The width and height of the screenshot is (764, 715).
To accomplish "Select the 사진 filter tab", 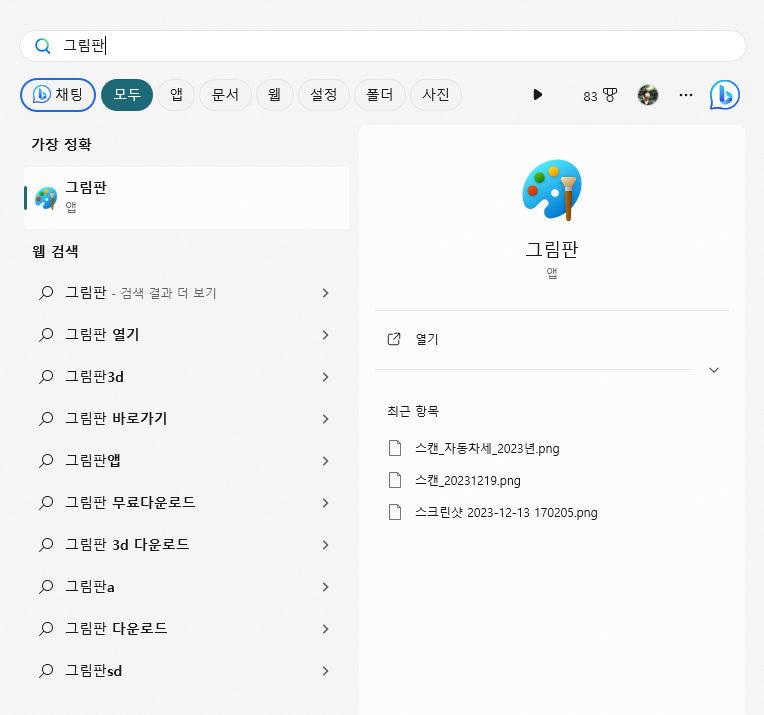I will coord(436,95).
